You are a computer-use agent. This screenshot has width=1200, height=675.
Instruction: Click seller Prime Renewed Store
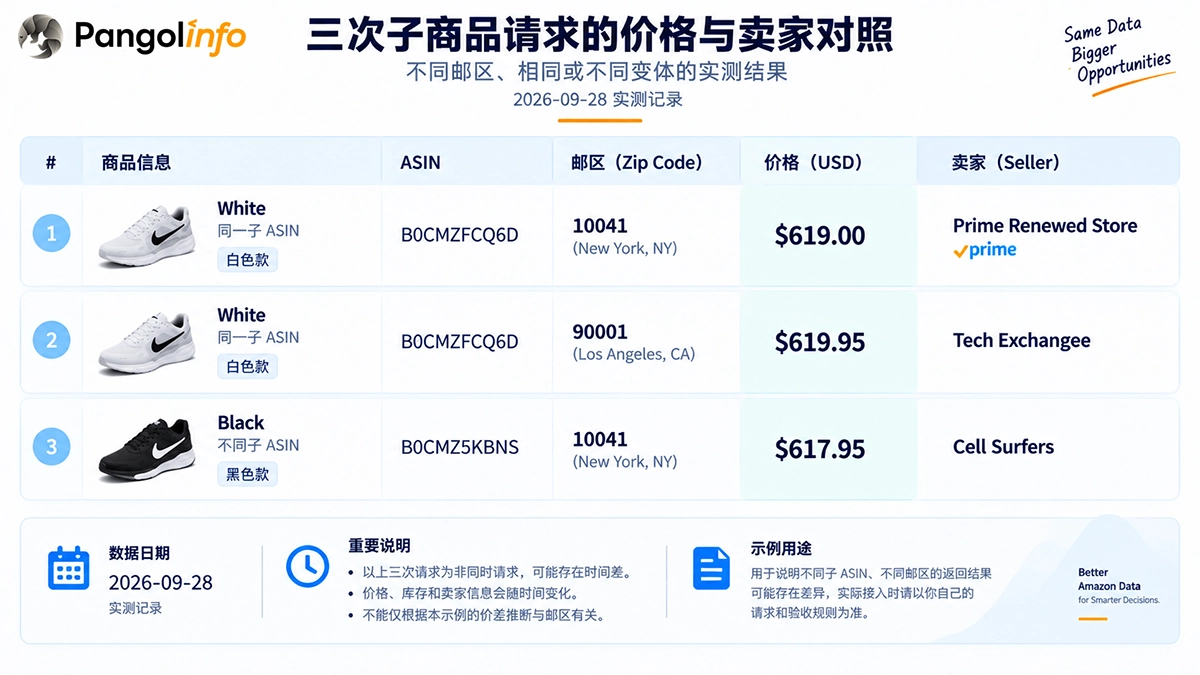pos(1045,226)
